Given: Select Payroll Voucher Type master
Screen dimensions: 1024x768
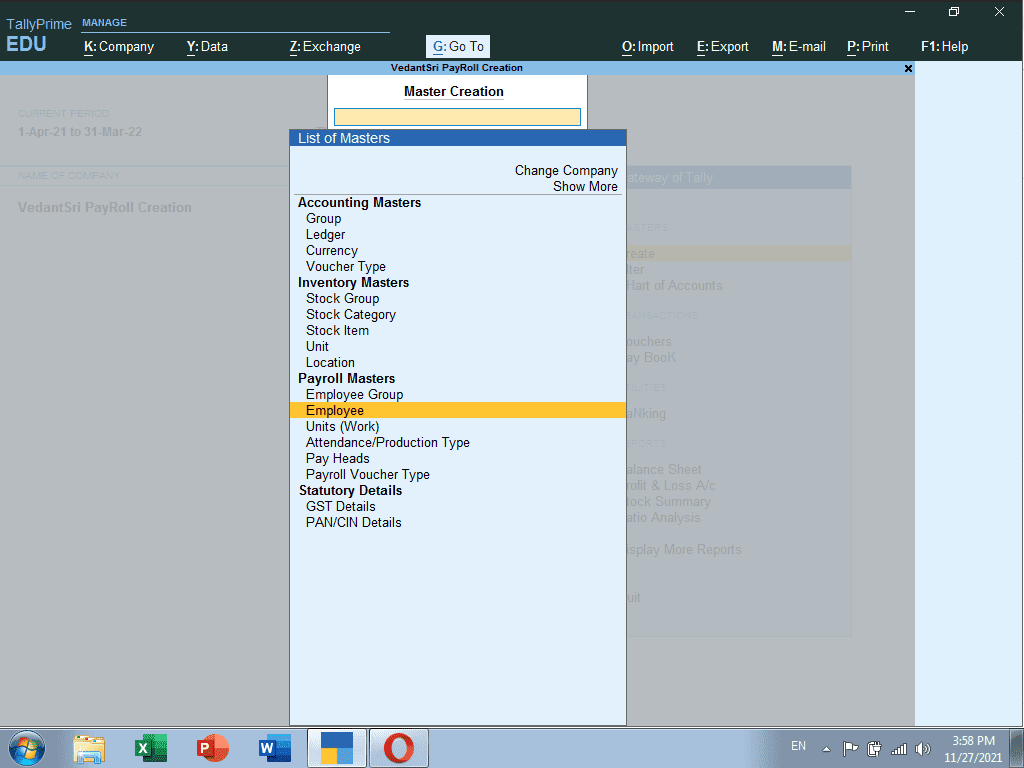Looking at the screenshot, I should (368, 475).
